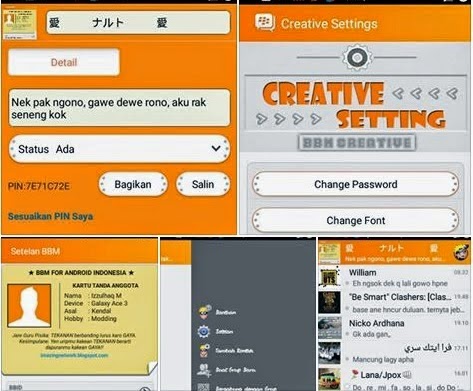Edit the display name field with Japanese characters
473x391 pixels.
point(138,23)
